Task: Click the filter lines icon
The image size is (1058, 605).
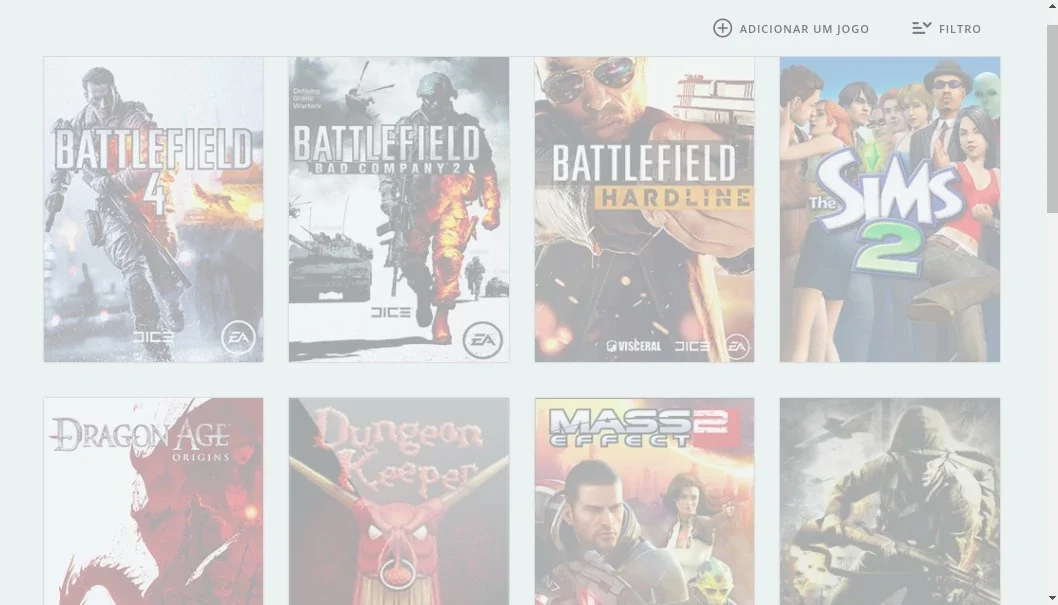Action: click(922, 28)
